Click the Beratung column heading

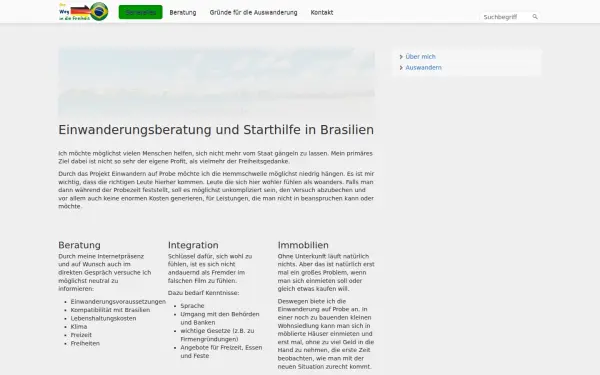pyautogui.click(x=79, y=245)
